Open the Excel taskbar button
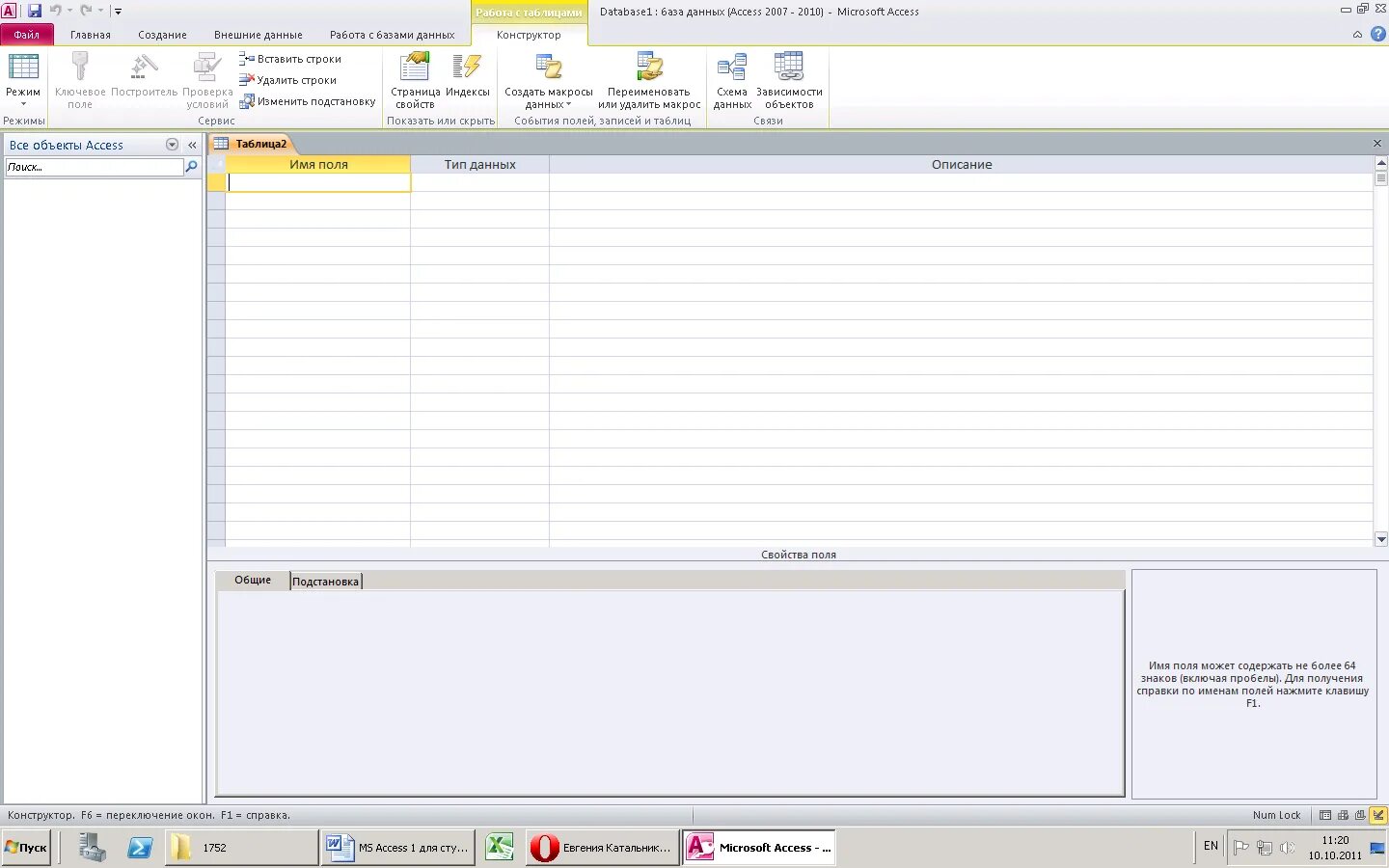This screenshot has height=868, width=1389. coord(500,848)
